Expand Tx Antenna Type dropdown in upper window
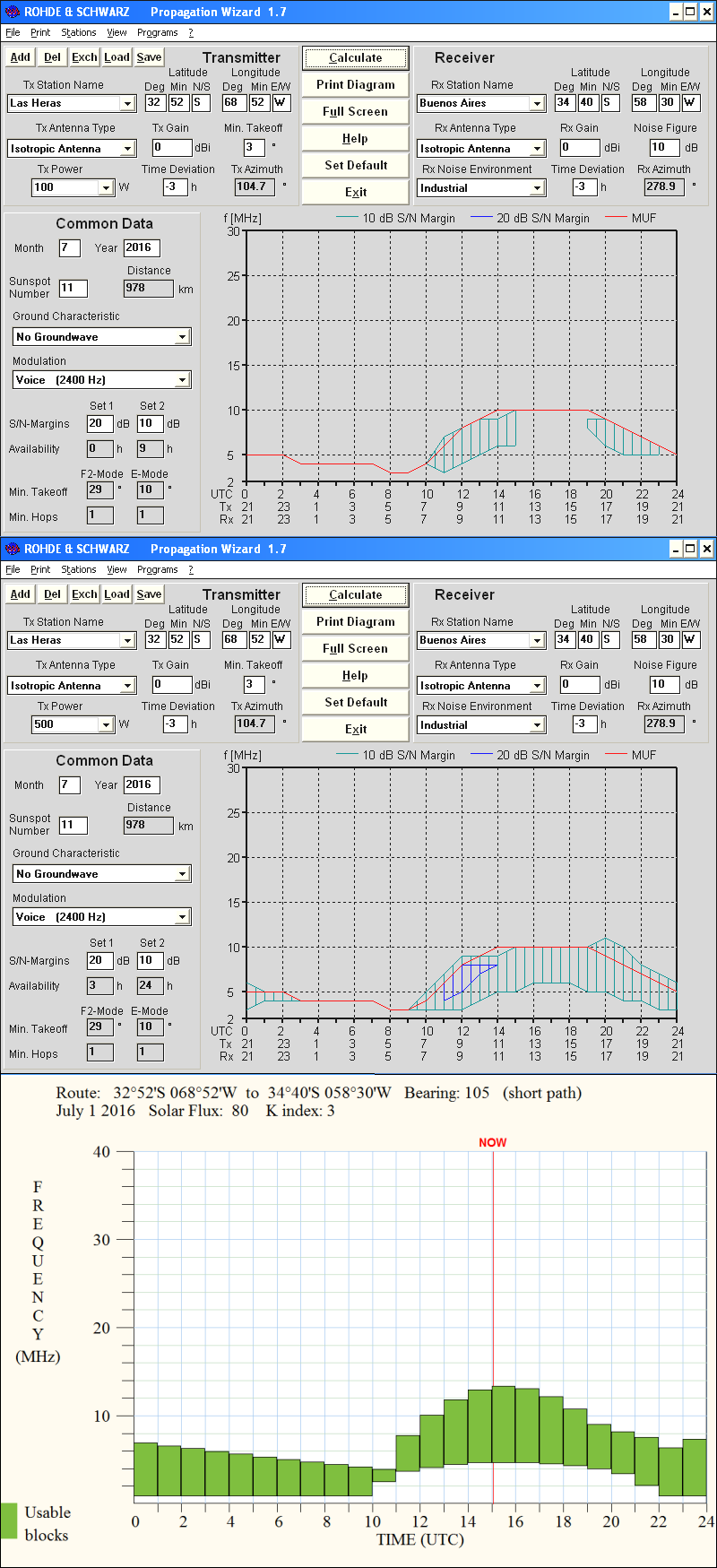Viewport: 717px width, 1568px height. tap(127, 149)
